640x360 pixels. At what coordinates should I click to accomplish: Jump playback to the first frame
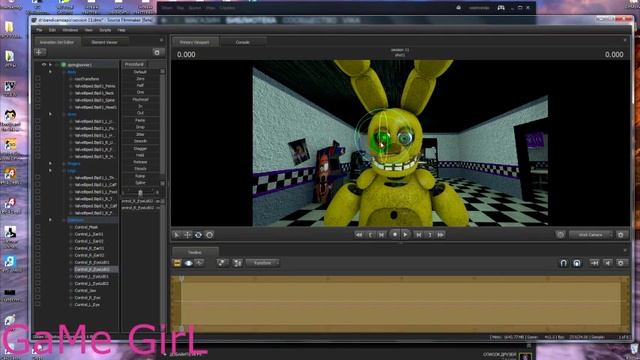pyautogui.click(x=359, y=235)
